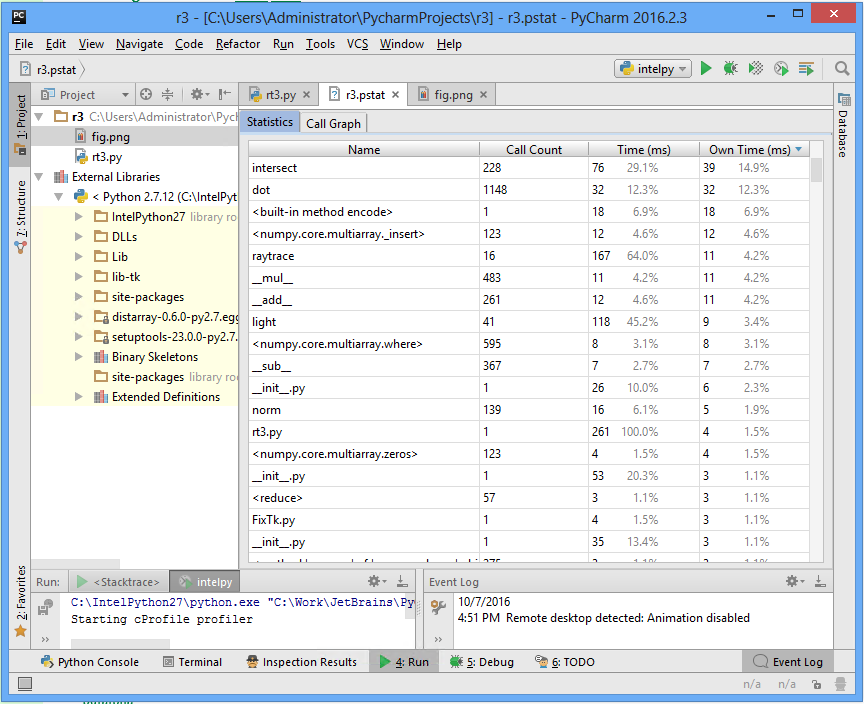Launch the profiler for intelpy
The width and height of the screenshot is (864, 704).
[781, 68]
